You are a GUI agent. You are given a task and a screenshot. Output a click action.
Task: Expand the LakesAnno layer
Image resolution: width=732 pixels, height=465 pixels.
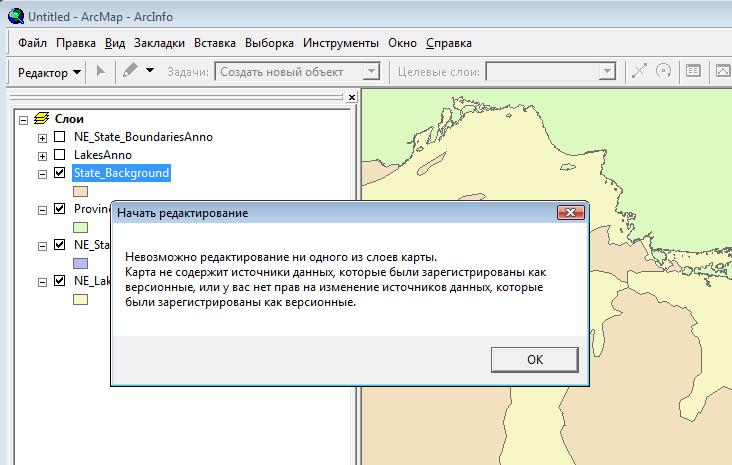pyautogui.click(x=42, y=156)
